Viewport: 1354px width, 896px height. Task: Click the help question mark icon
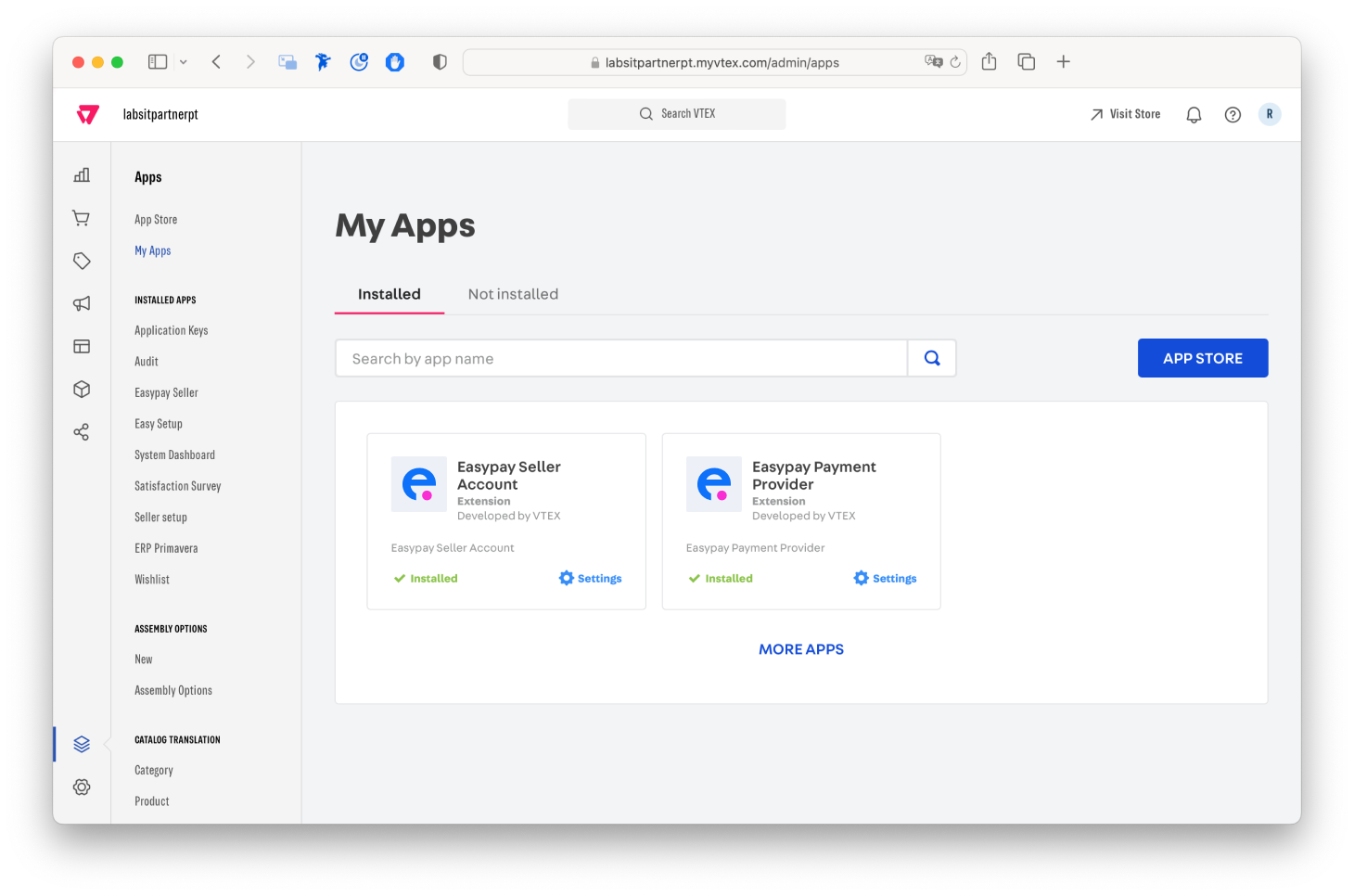pyautogui.click(x=1233, y=115)
